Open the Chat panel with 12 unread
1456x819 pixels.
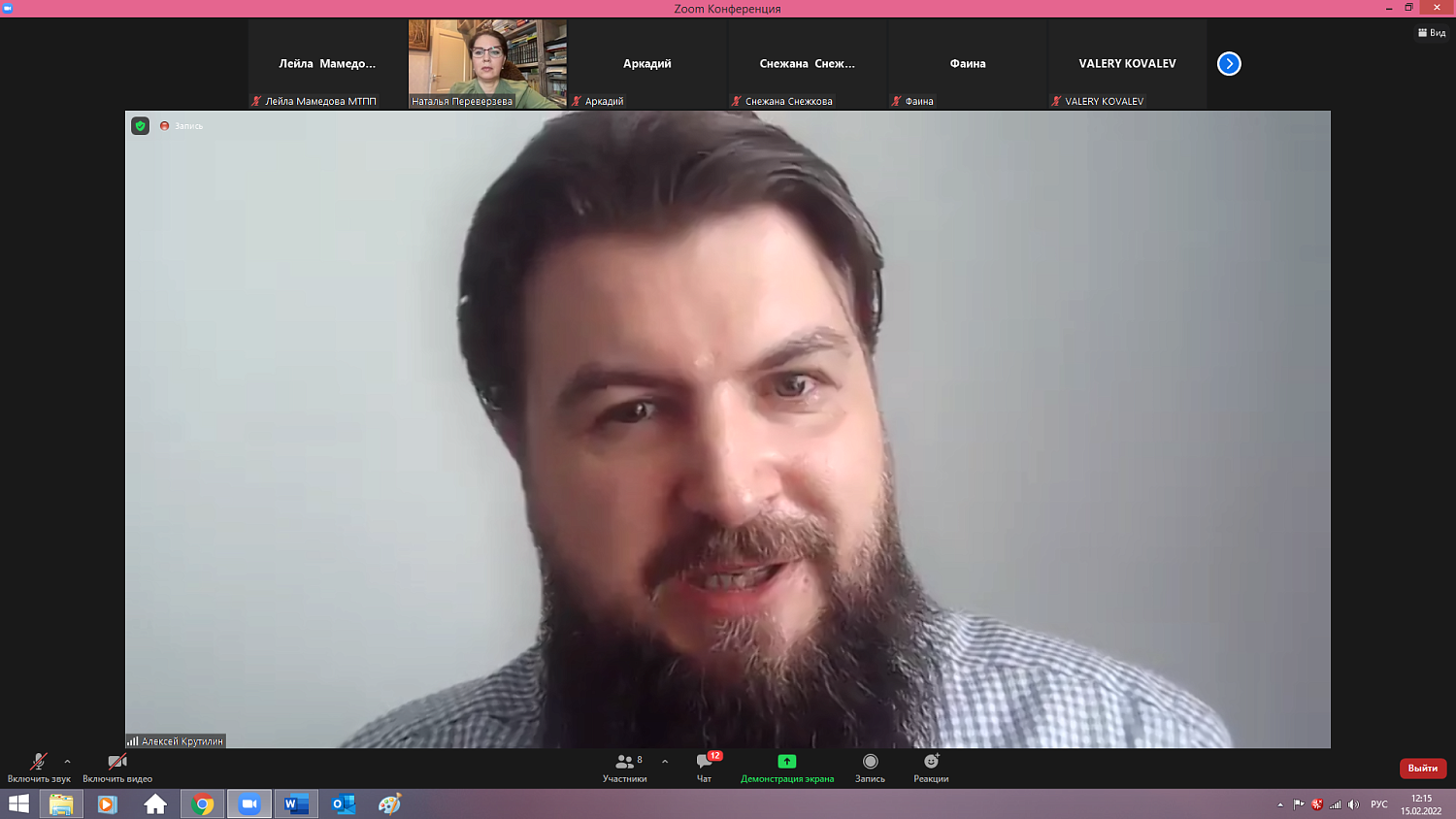705,768
